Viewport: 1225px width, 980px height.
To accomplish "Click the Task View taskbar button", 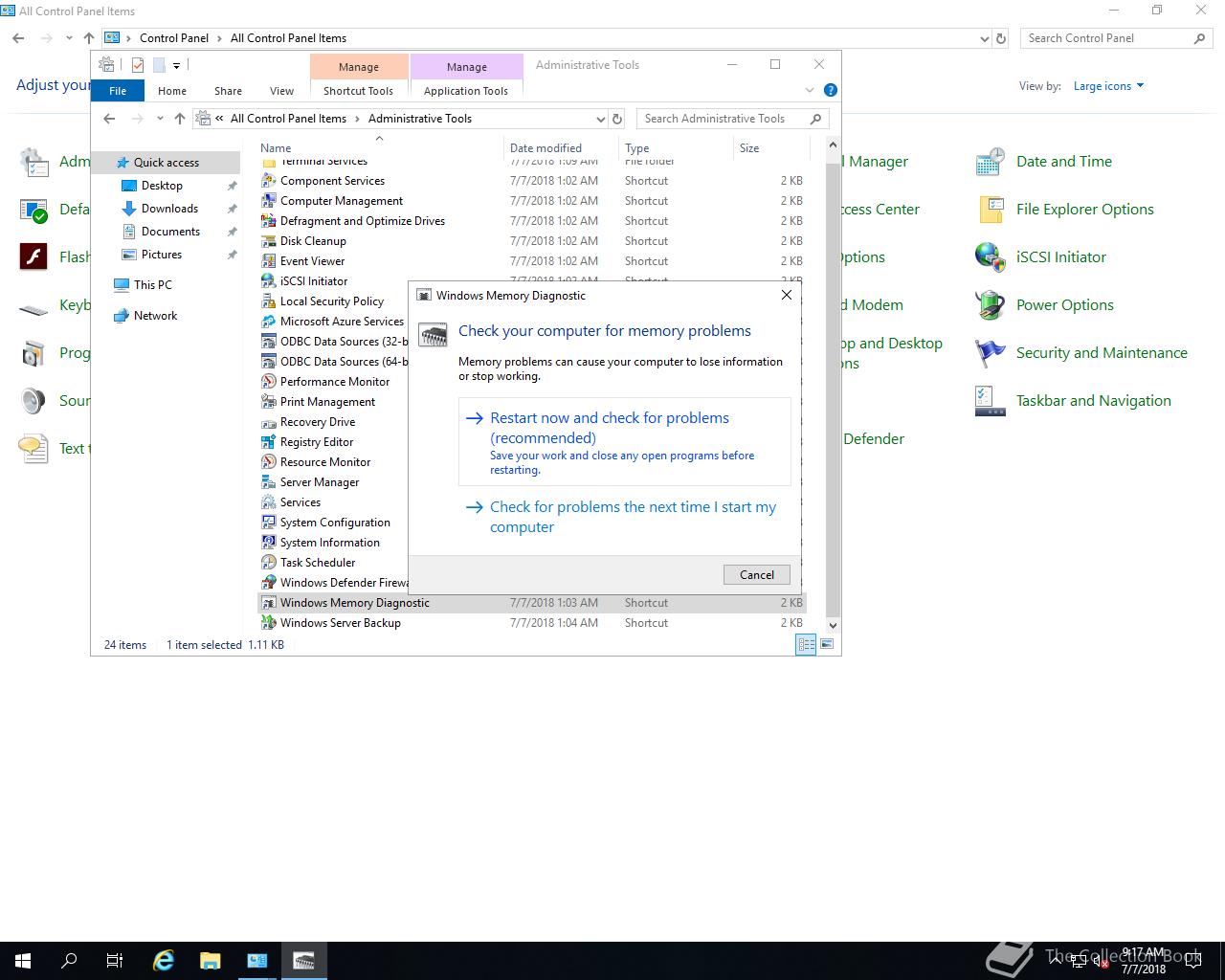I will pos(115,961).
